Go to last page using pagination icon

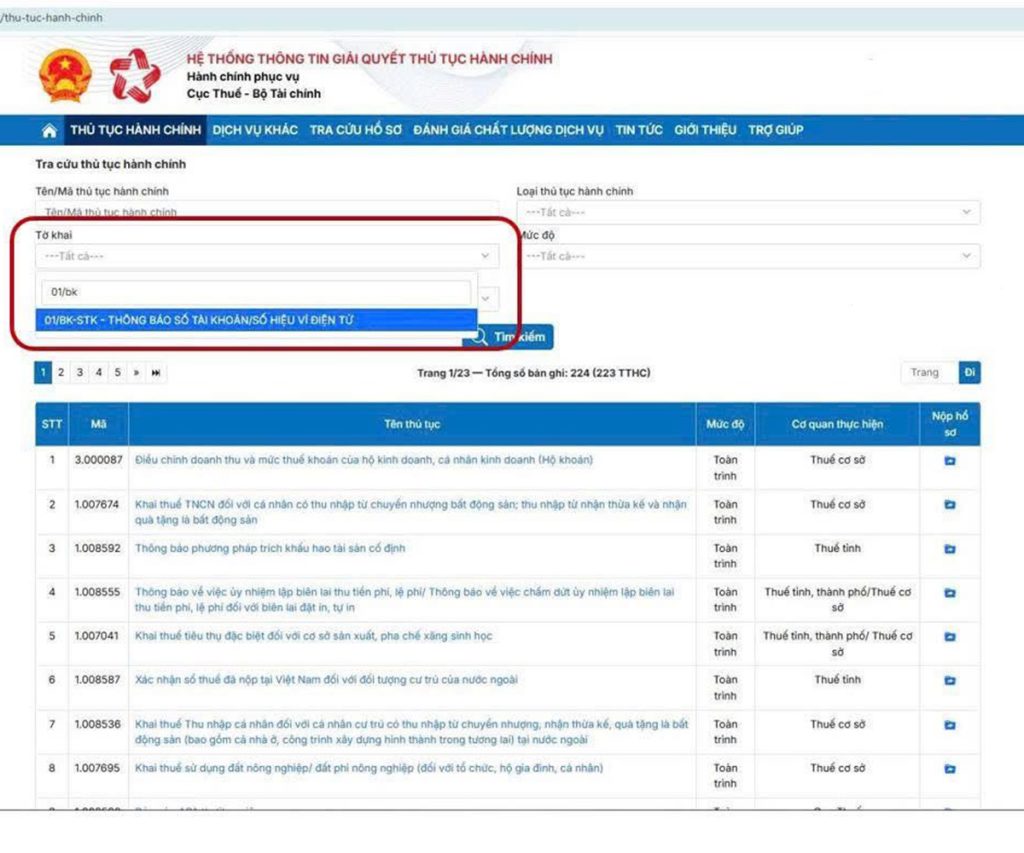[156, 373]
